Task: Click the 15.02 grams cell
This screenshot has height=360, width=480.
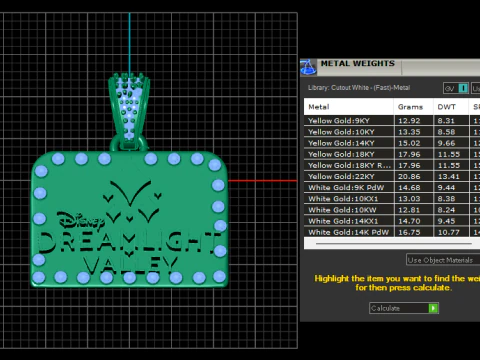Action: [x=413, y=143]
